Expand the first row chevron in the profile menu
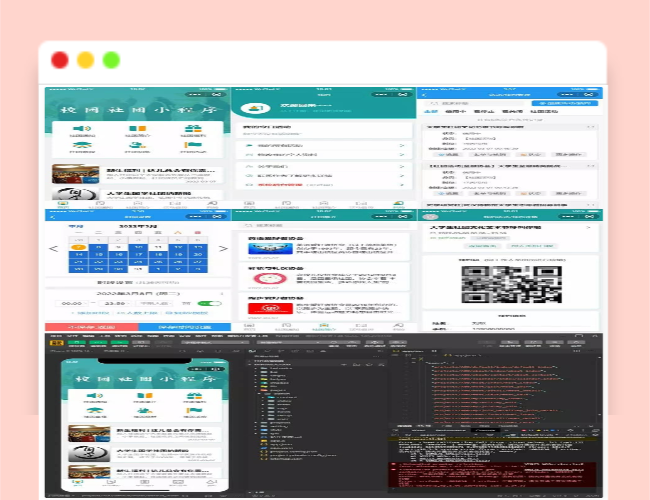 click(x=402, y=146)
